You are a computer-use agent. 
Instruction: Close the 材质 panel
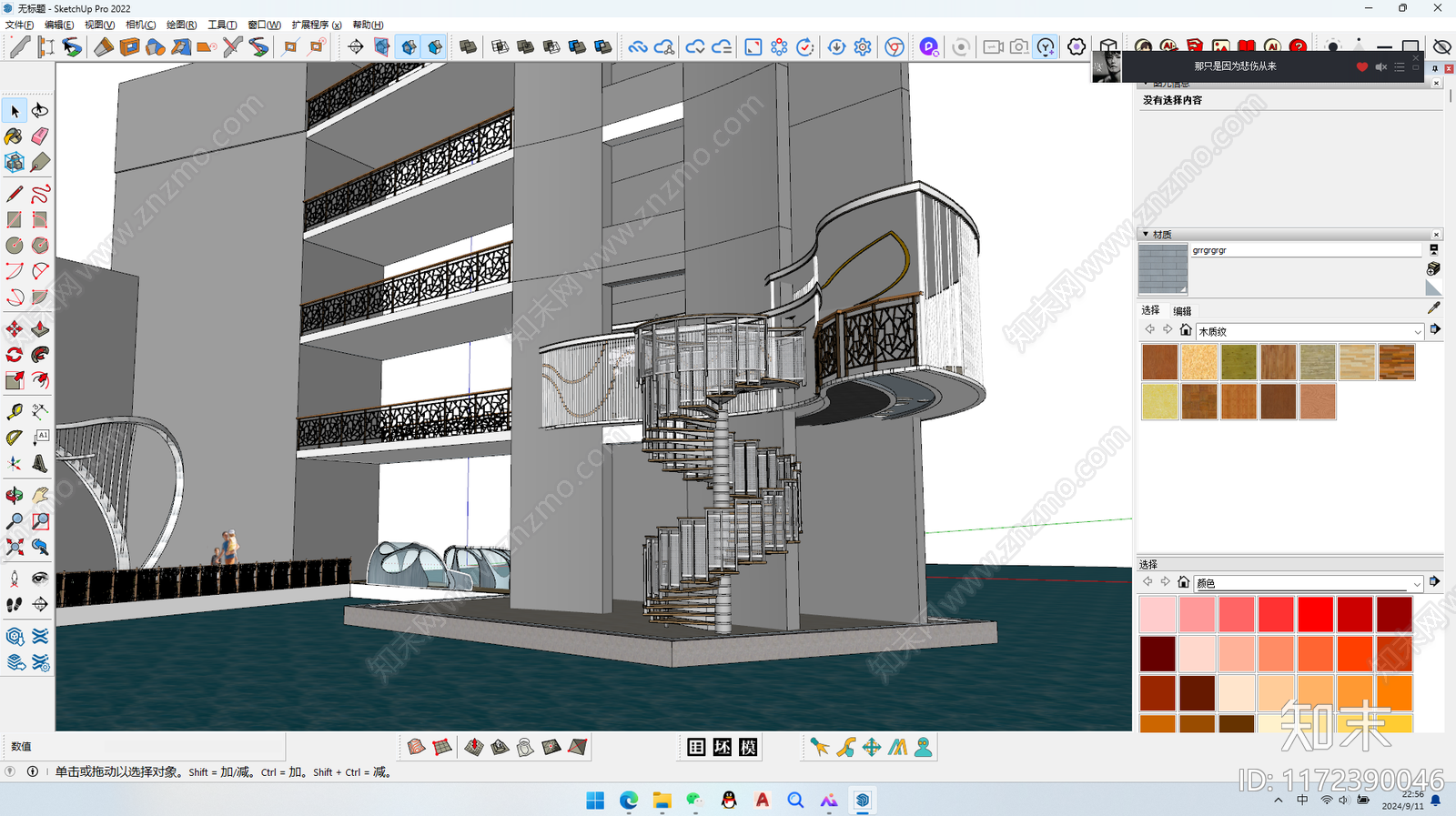coord(1436,235)
